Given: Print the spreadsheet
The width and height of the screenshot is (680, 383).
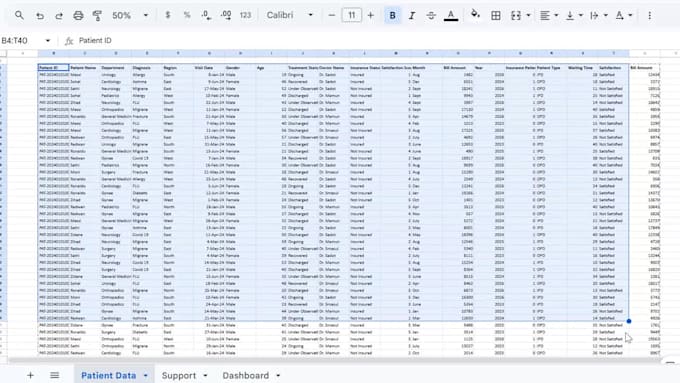Looking at the screenshot, I should tap(78, 16).
